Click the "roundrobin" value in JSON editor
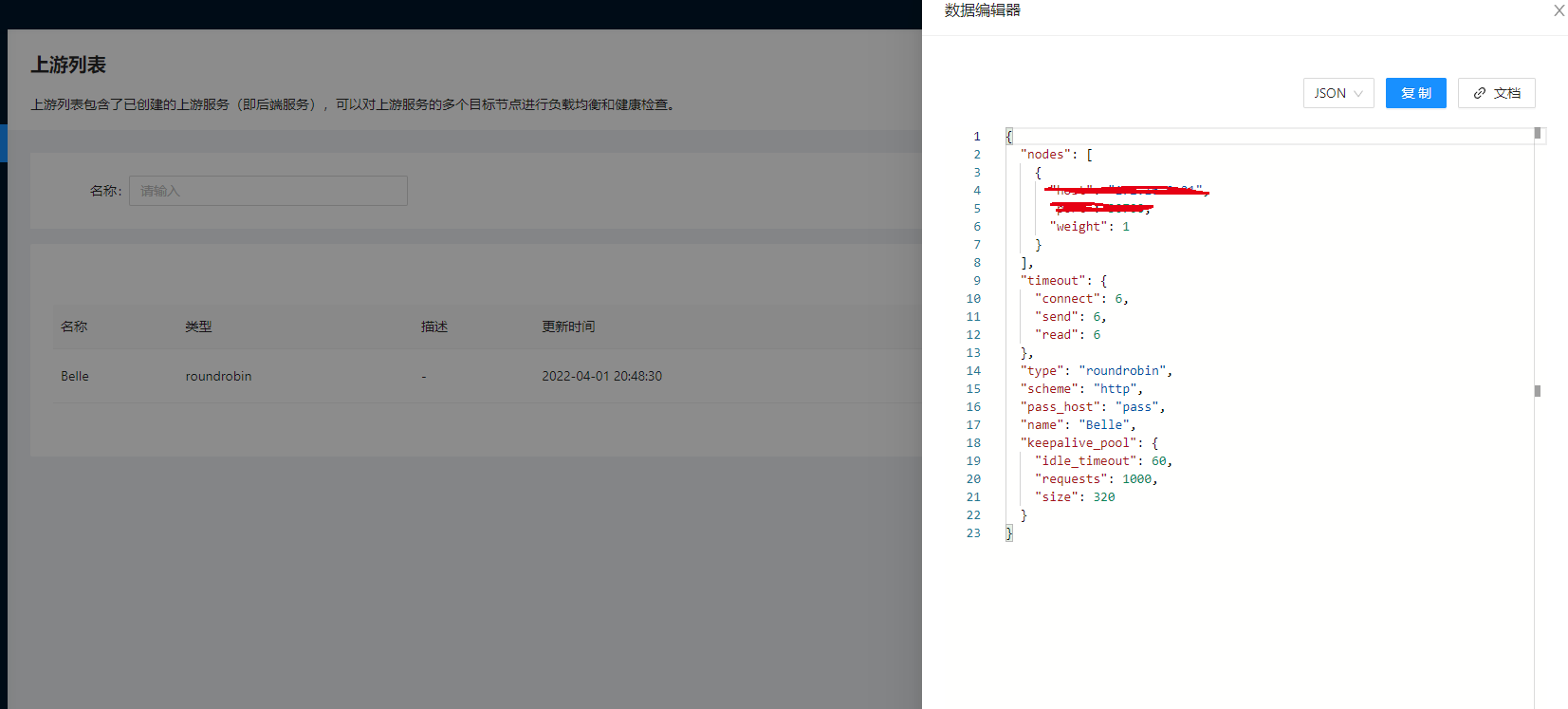The image size is (1568, 709). (1125, 371)
